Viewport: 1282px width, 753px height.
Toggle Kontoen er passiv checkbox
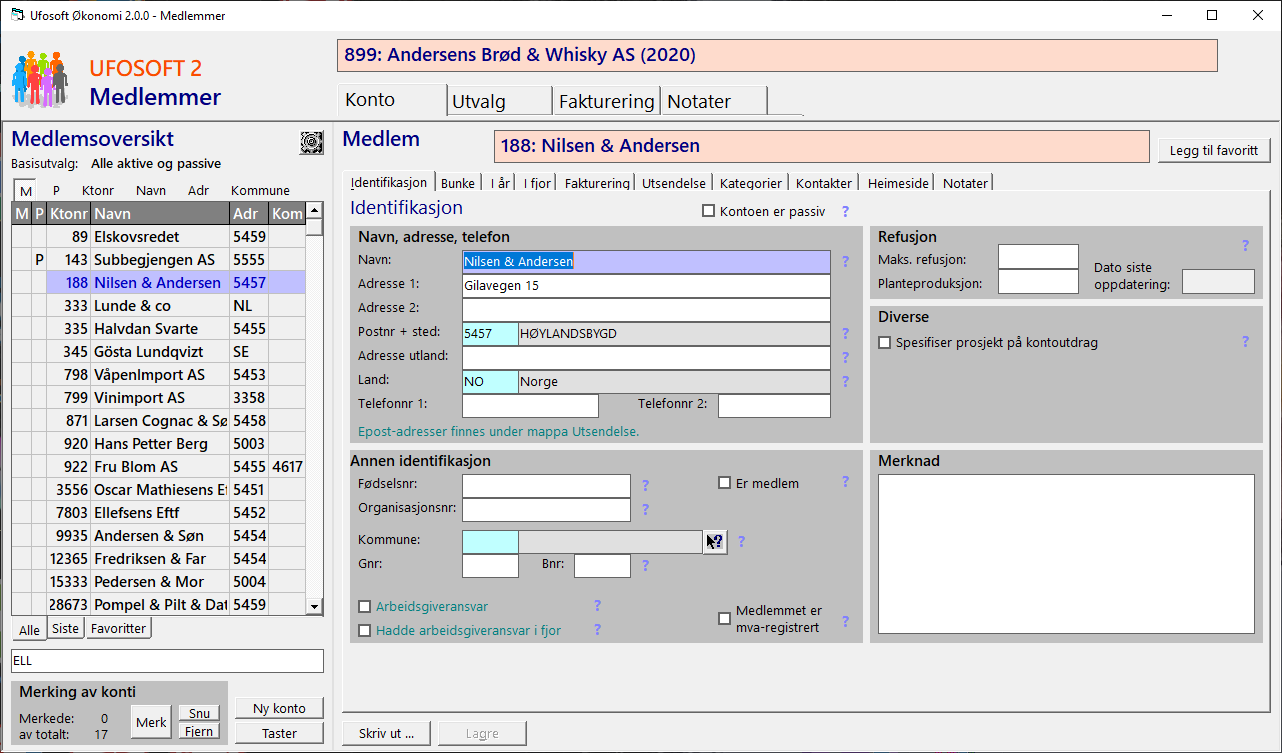(709, 211)
